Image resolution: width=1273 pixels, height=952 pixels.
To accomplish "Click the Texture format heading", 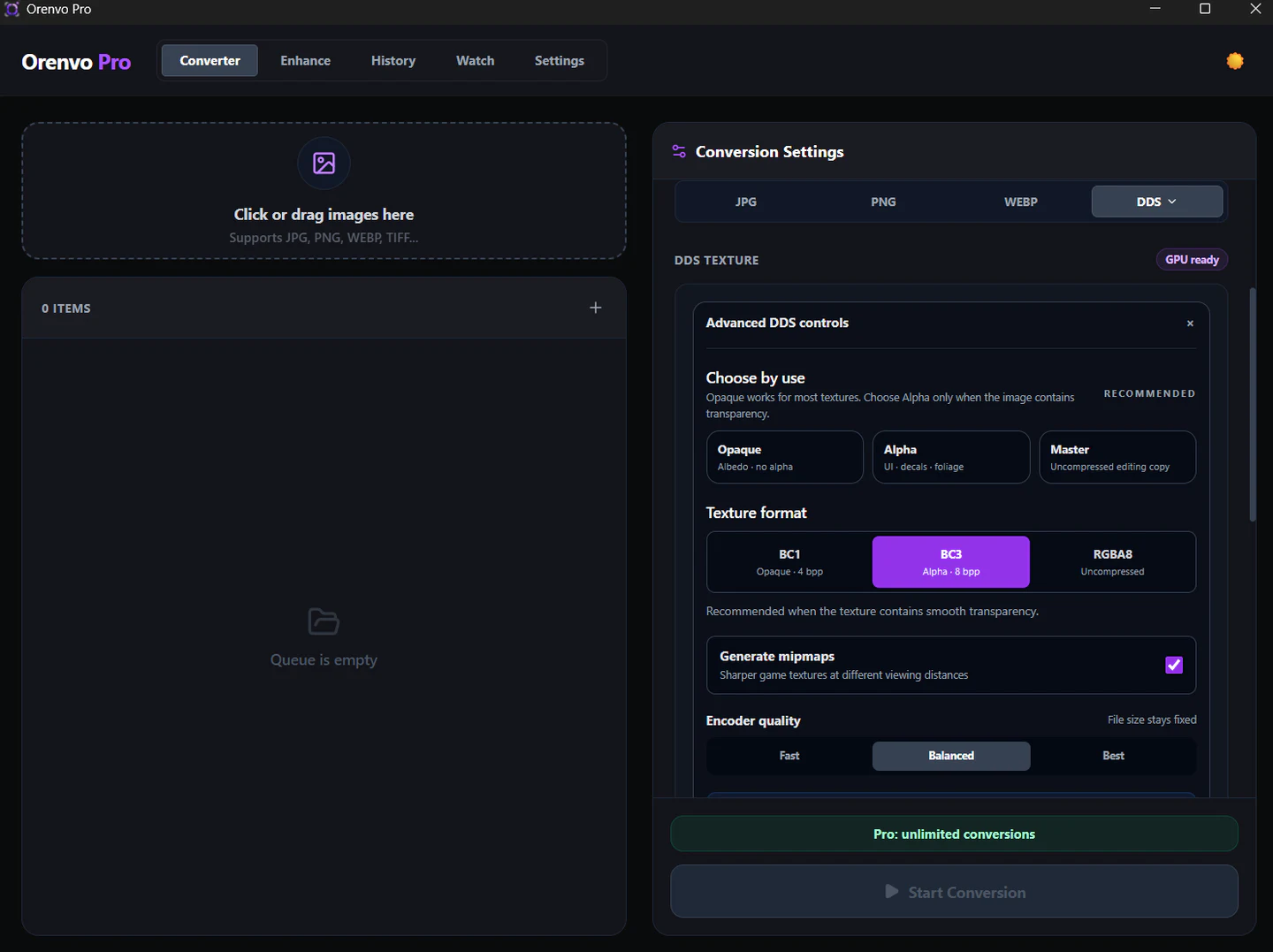I will click(757, 513).
